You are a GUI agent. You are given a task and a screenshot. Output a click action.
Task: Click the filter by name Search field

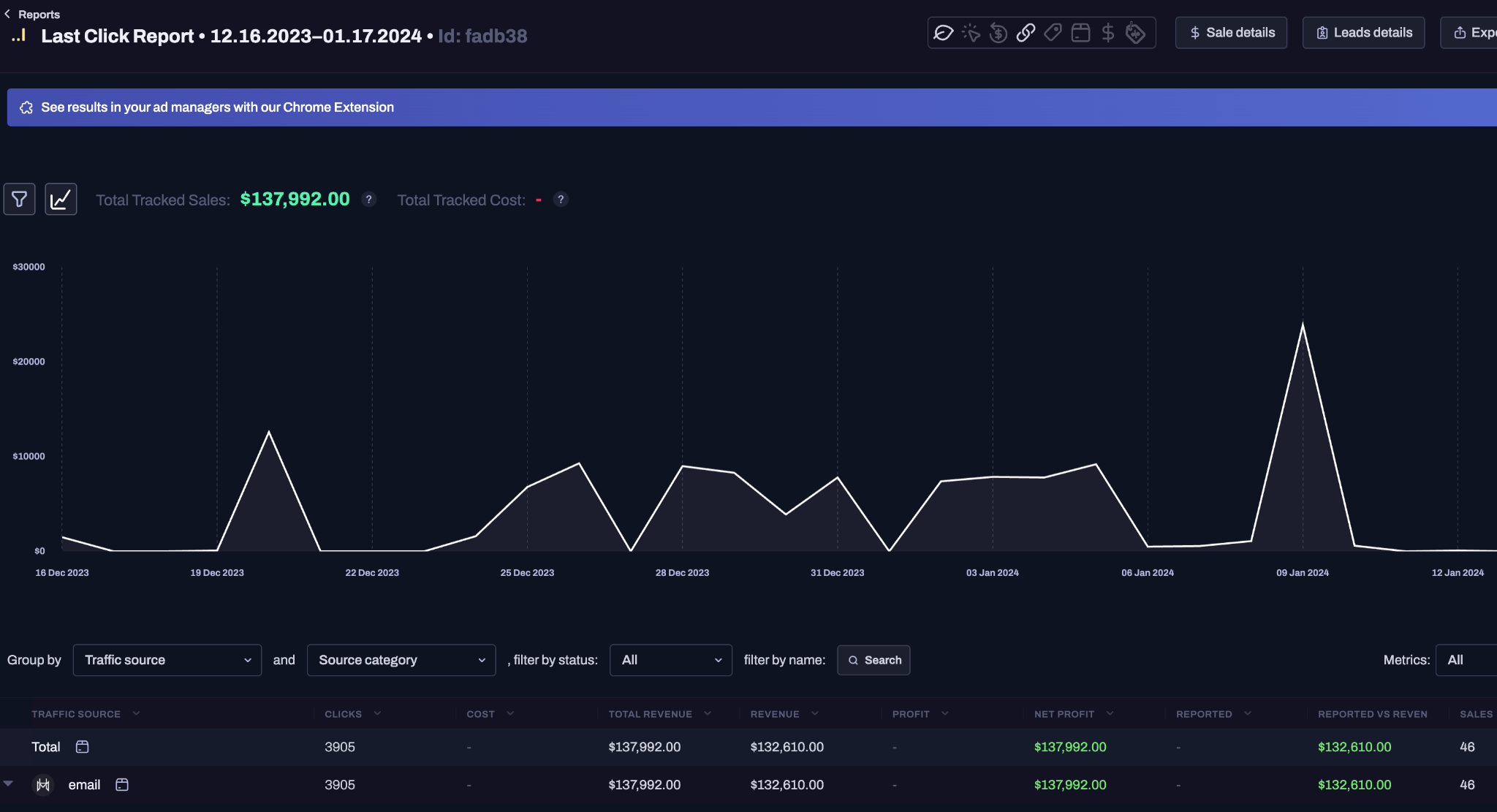point(873,660)
